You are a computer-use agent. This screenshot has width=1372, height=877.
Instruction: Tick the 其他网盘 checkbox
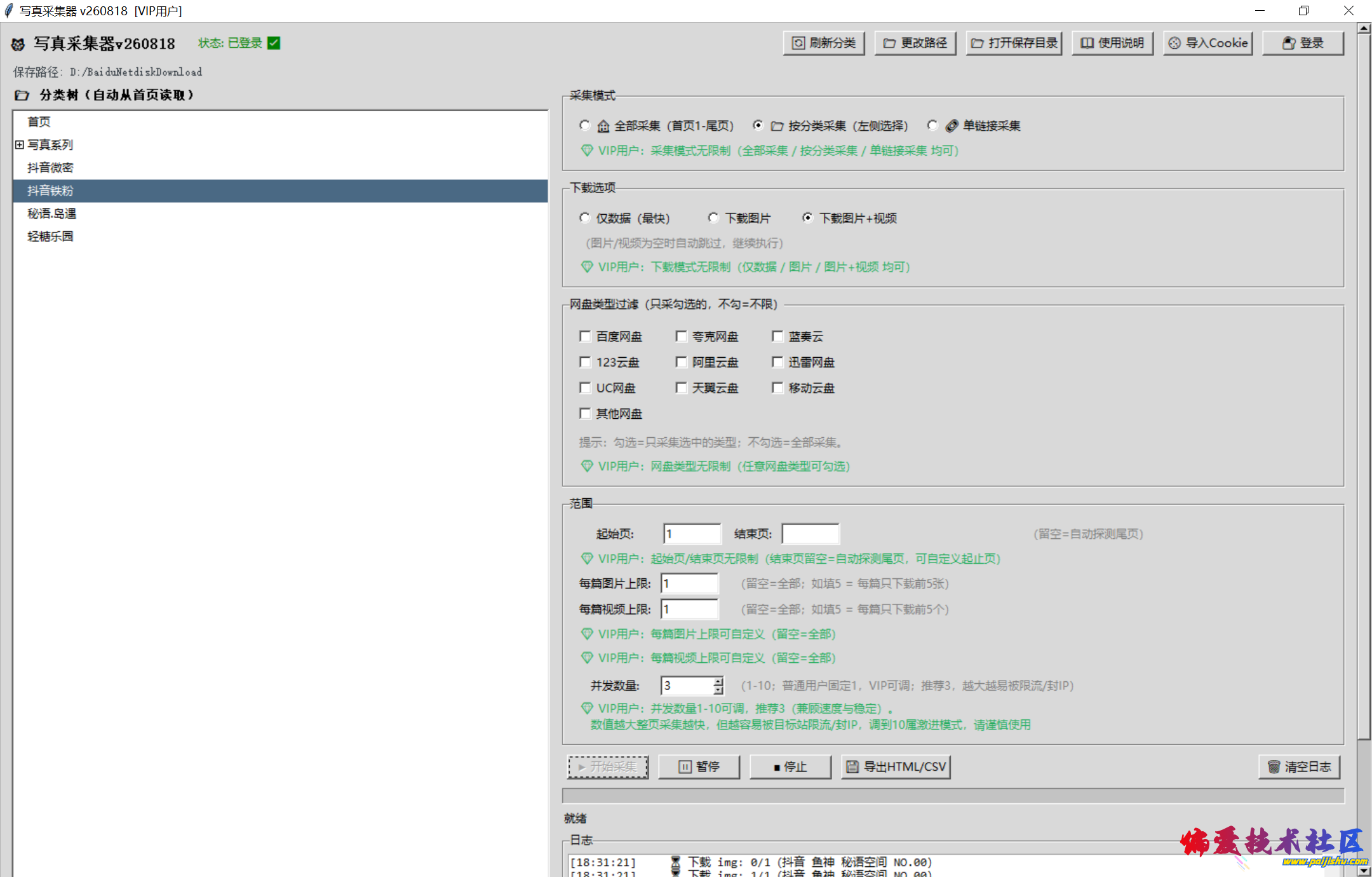586,414
